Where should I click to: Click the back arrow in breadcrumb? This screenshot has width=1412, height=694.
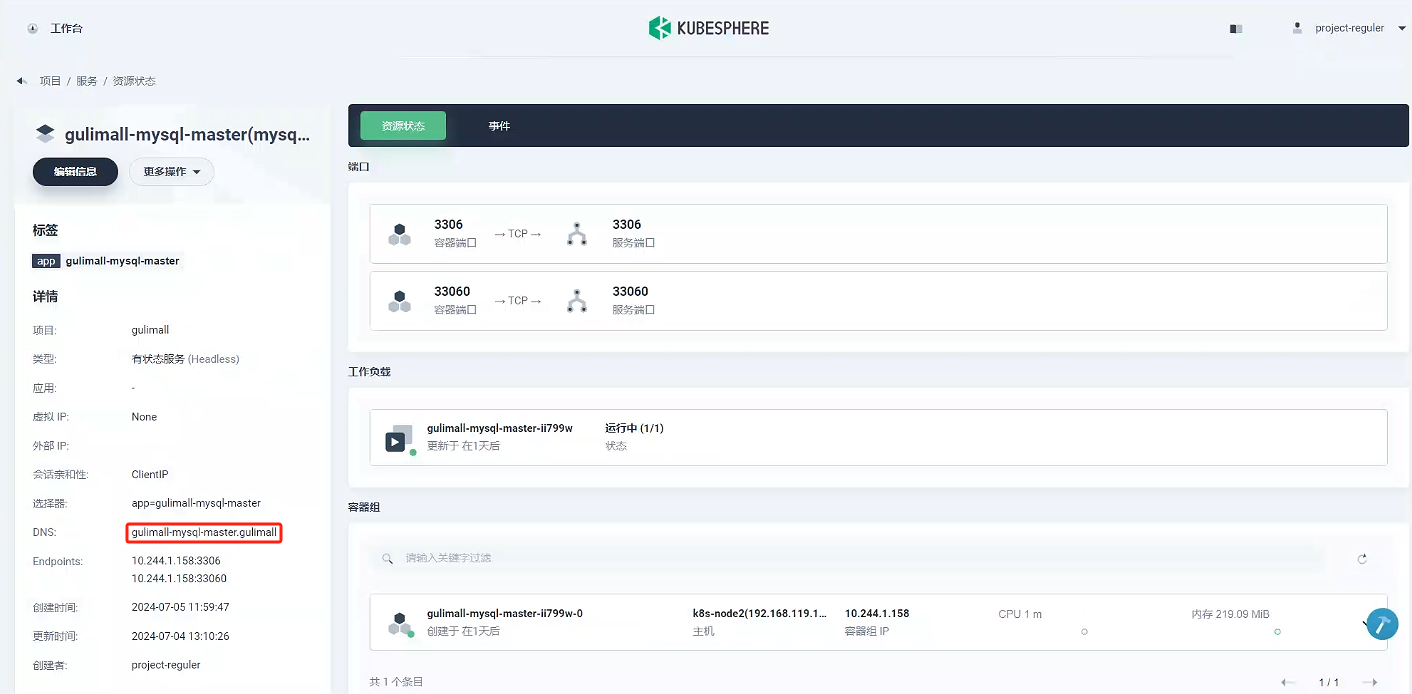tap(22, 81)
